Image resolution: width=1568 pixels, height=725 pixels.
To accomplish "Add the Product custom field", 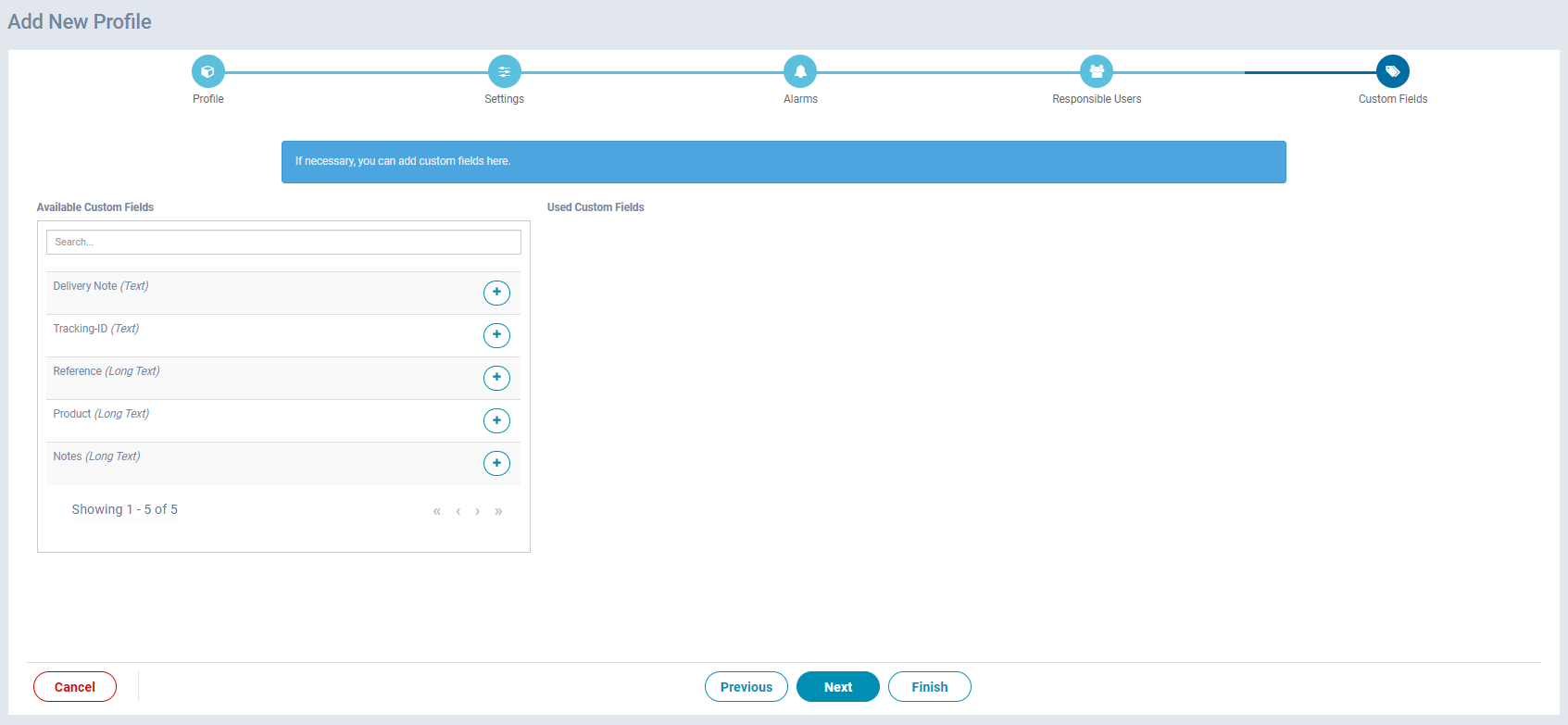I will coord(496,420).
